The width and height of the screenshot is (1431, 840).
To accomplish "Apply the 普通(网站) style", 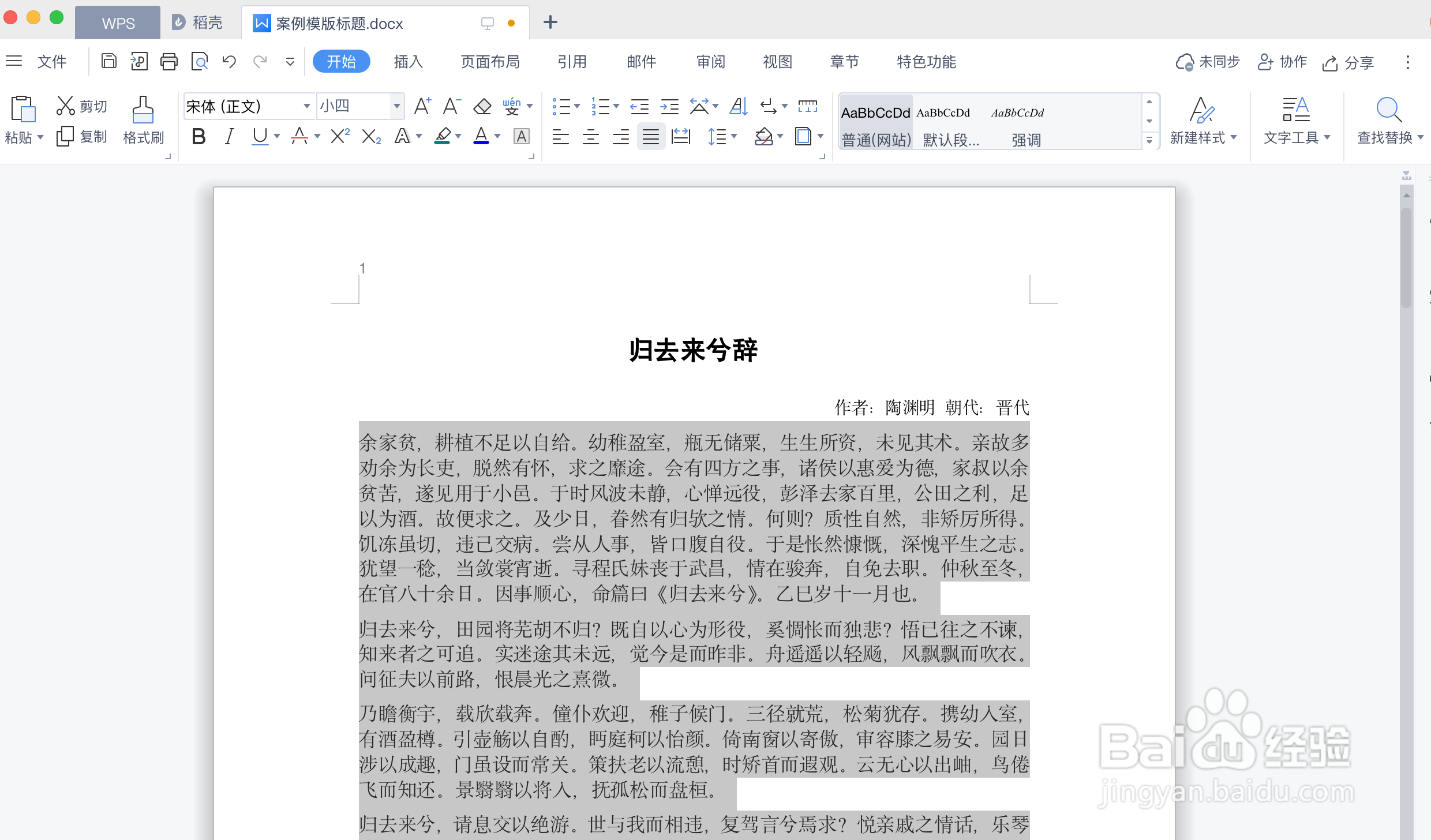I will pyautogui.click(x=876, y=122).
